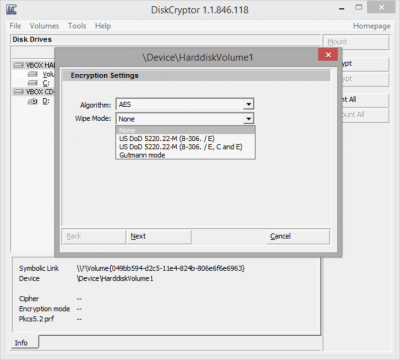Click the D: CD drive icon

32,101
